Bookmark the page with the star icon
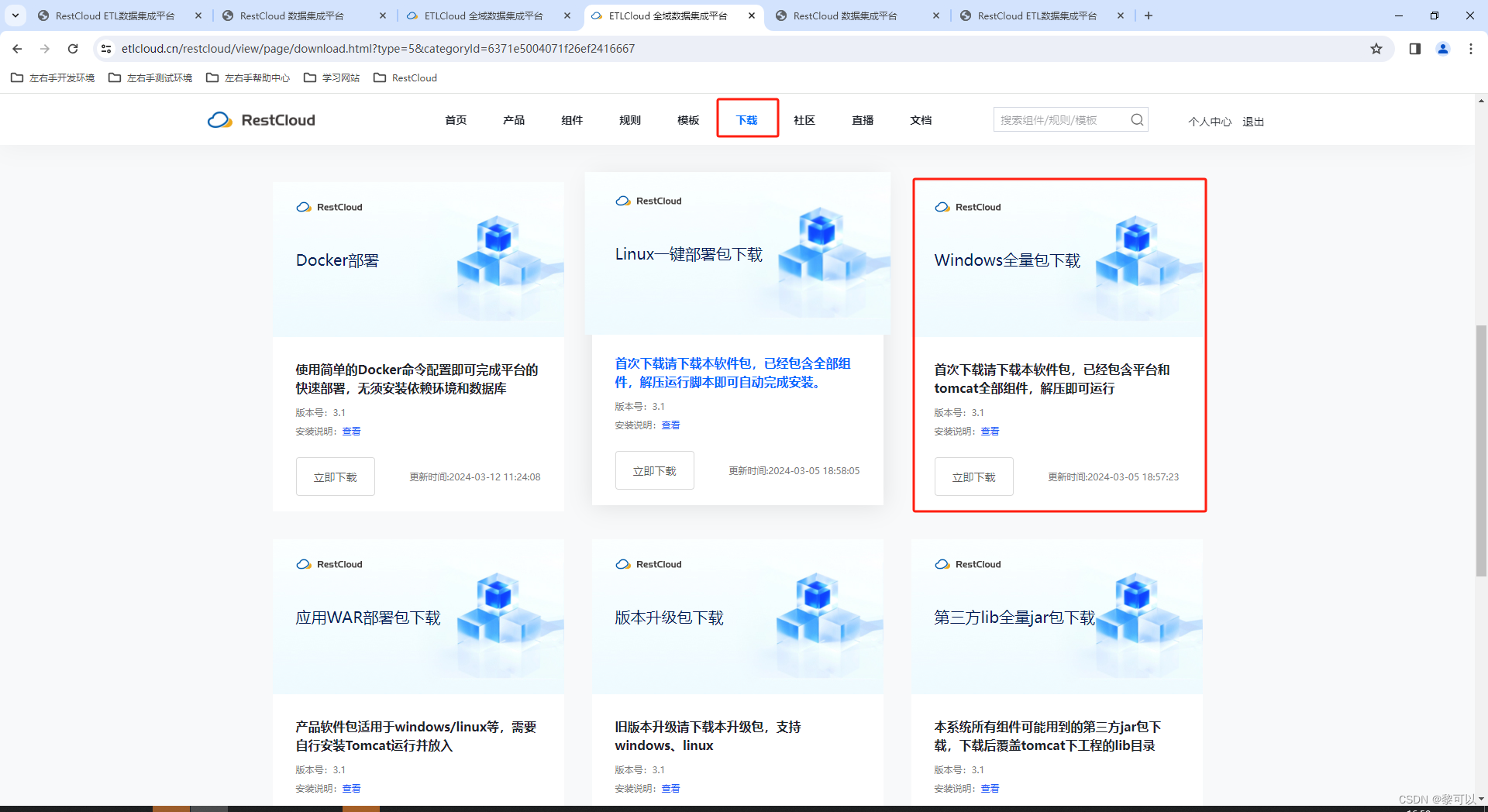Image resolution: width=1488 pixels, height=812 pixels. click(1376, 48)
